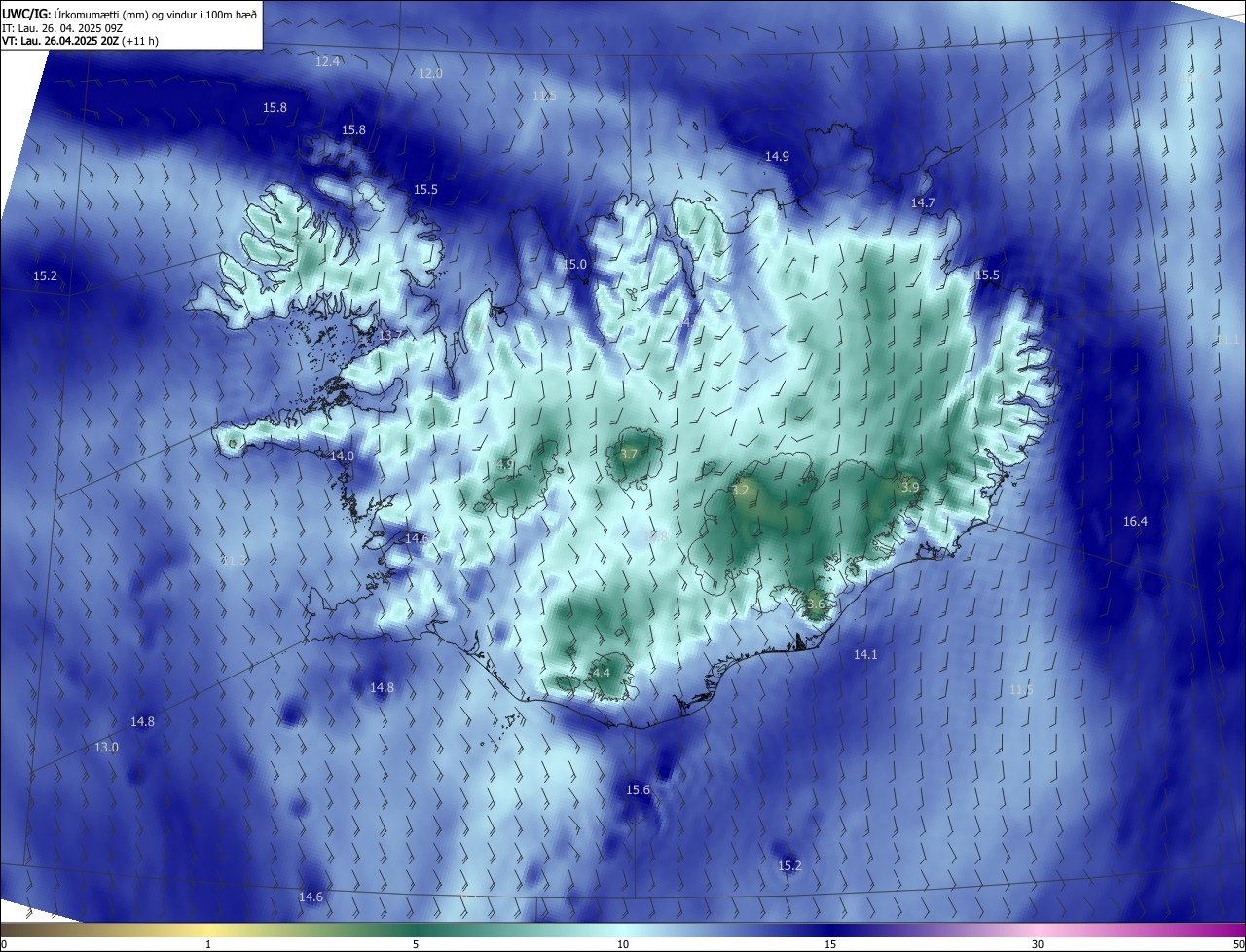This screenshot has height=952, width=1246.
Task: Click the 15.0 value label
Action: (575, 265)
